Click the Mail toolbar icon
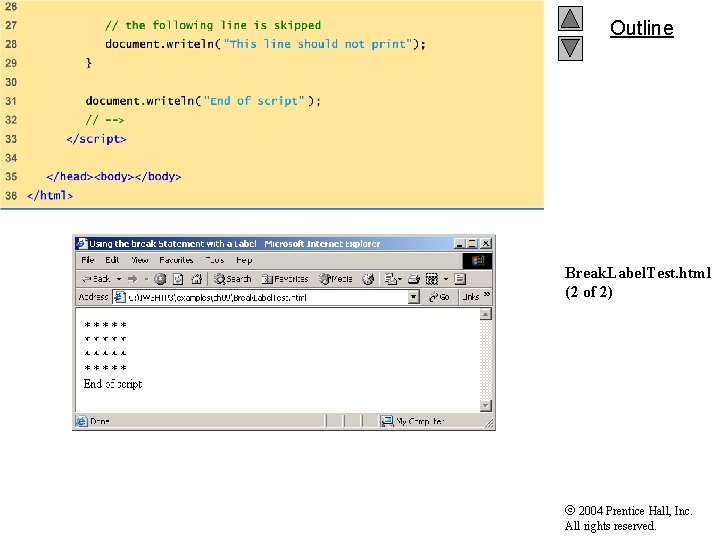Viewport: 720px width, 540px height. tap(391, 279)
